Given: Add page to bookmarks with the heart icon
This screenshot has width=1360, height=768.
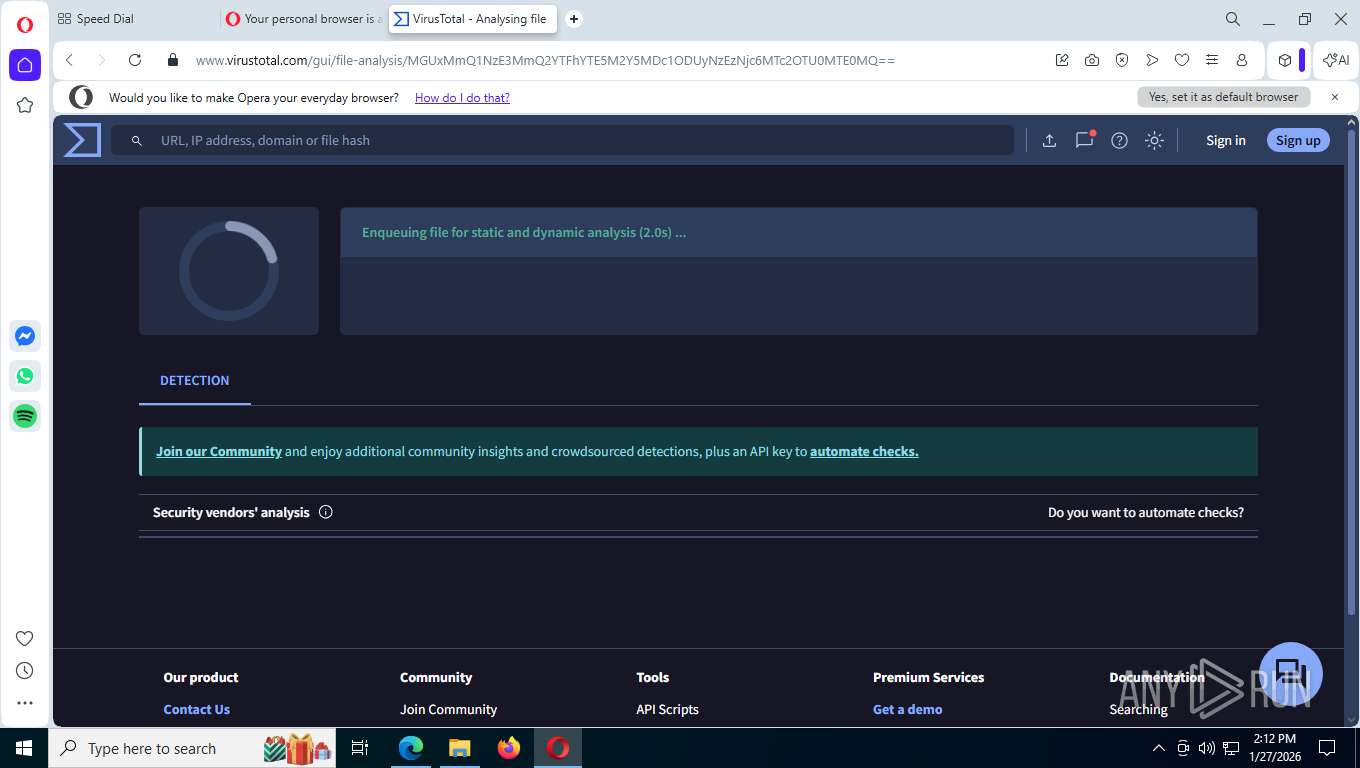Looking at the screenshot, I should (1182, 60).
